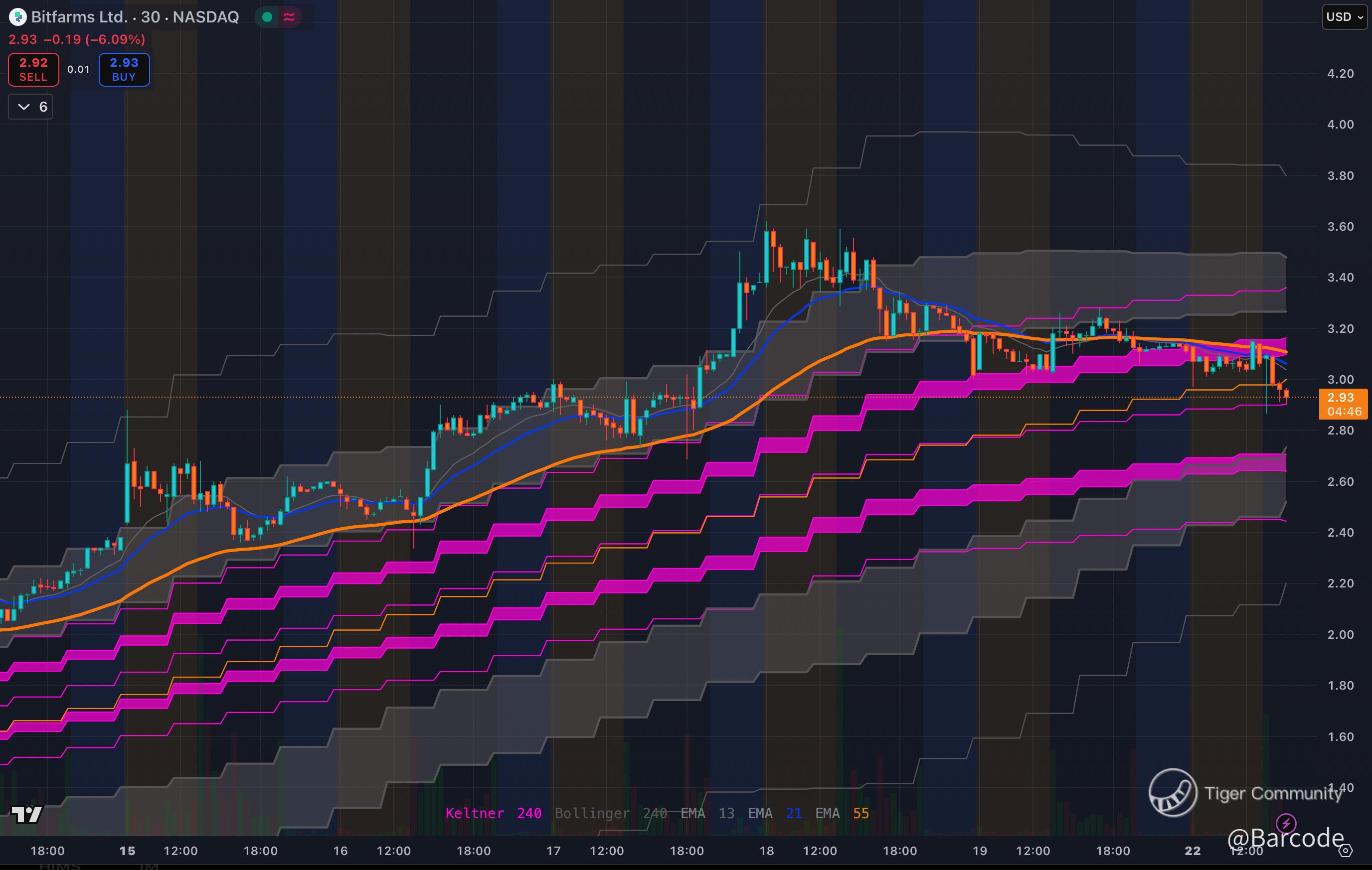Image resolution: width=1372 pixels, height=870 pixels.
Task: Click the TradingView logo in bottom left
Action: pos(27,815)
